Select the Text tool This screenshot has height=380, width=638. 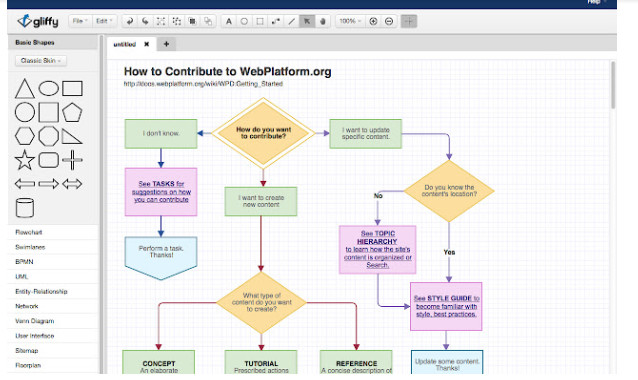click(229, 21)
